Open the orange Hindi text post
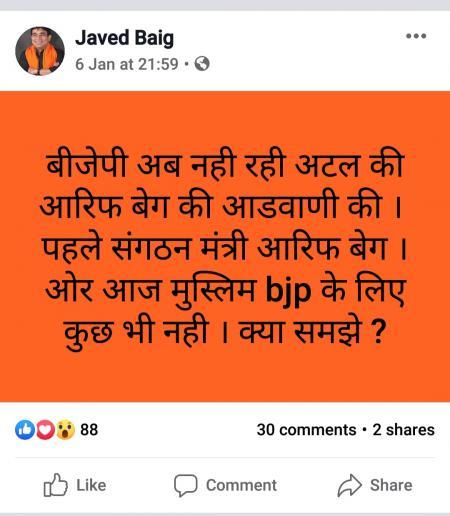The image size is (450, 516). click(225, 246)
